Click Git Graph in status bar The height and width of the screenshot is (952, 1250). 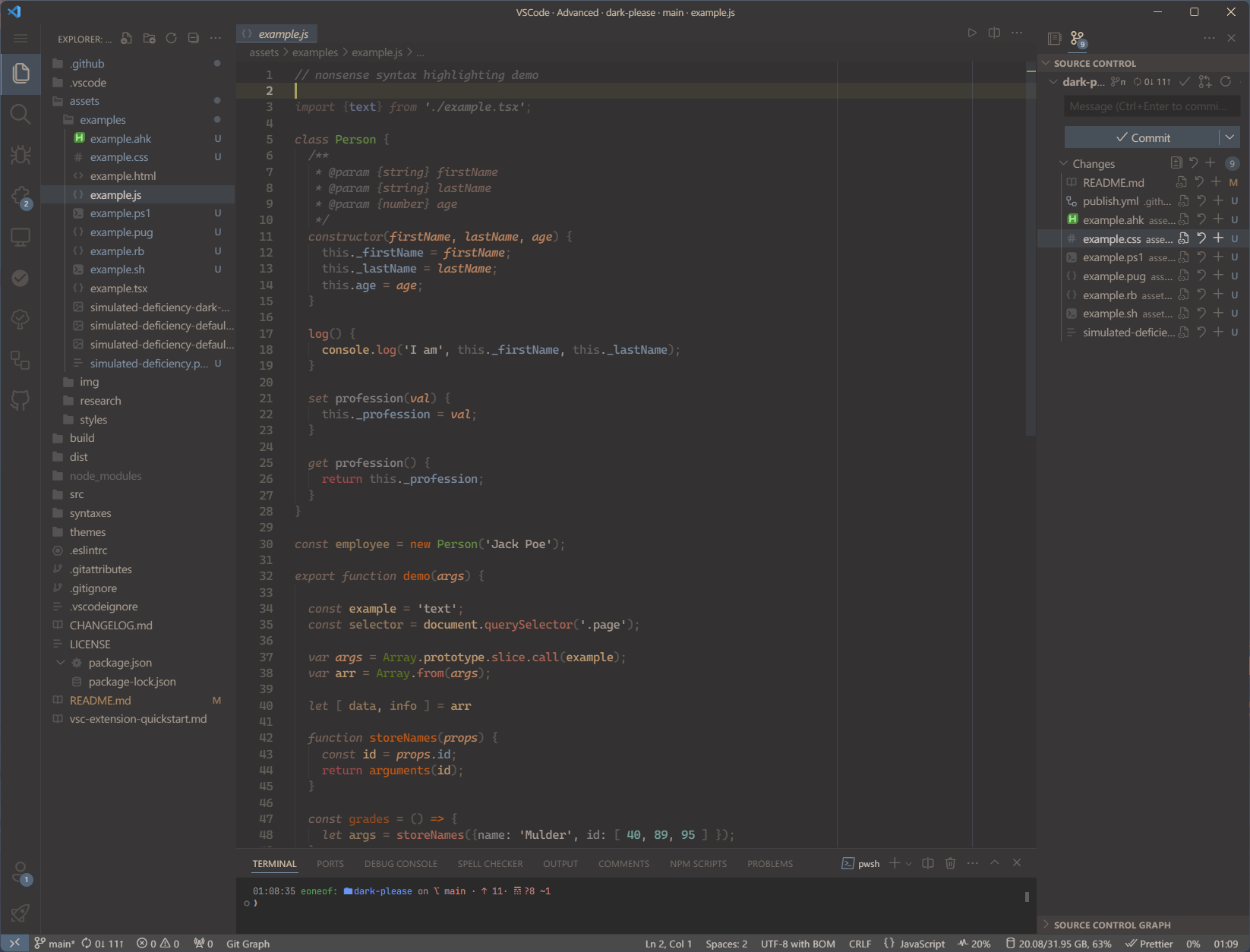click(248, 944)
